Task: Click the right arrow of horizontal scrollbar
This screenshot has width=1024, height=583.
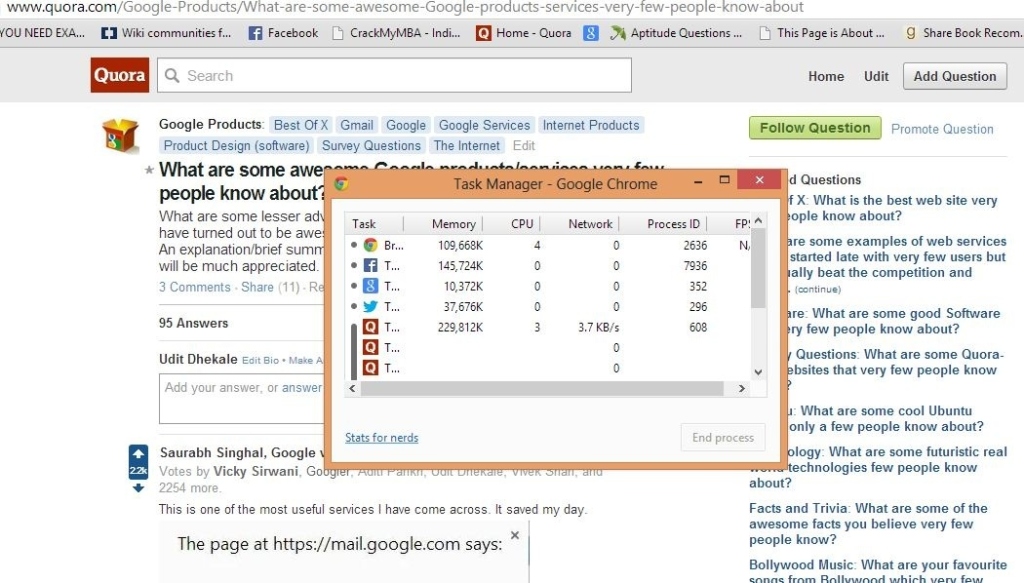Action: 741,388
